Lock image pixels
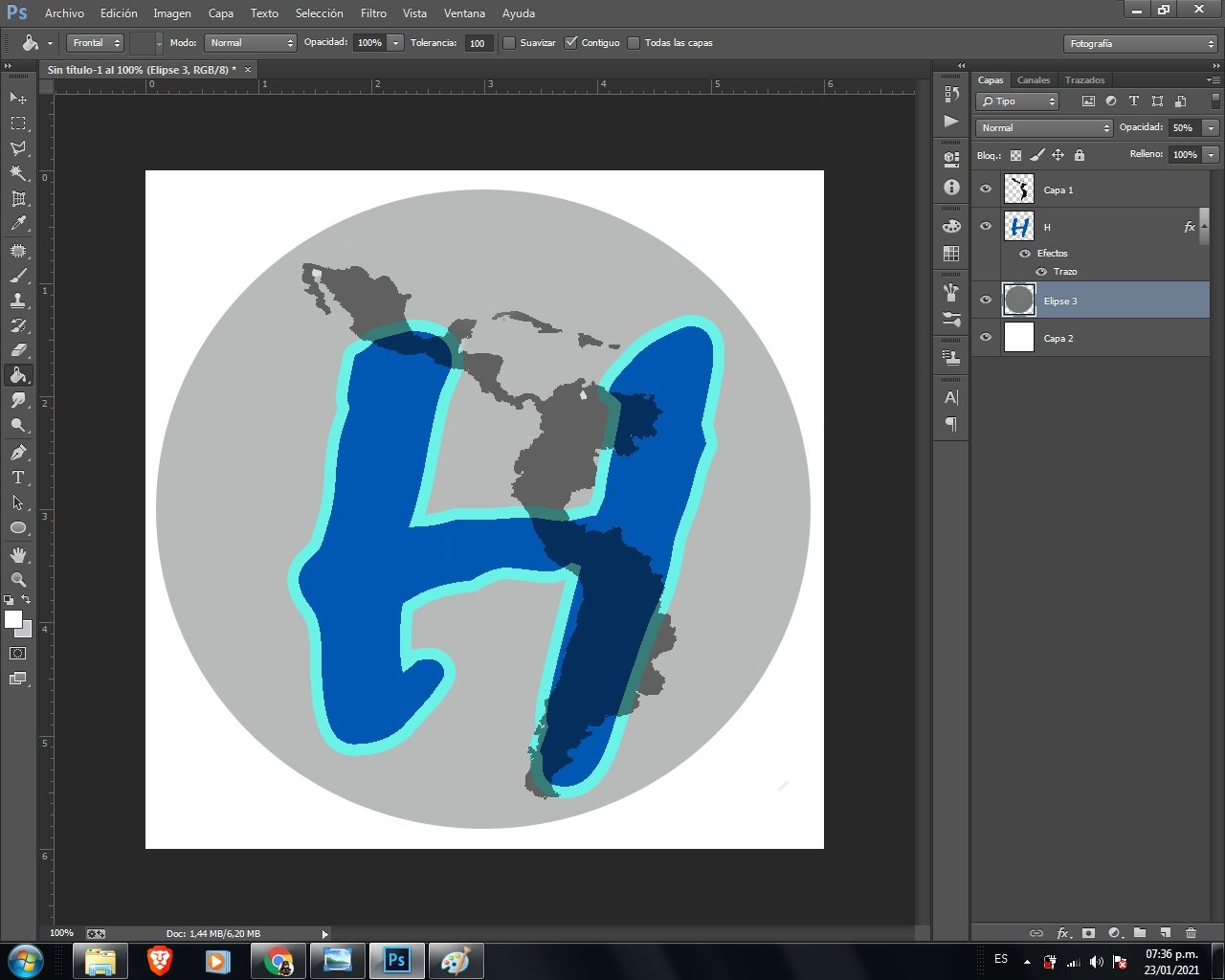The width and height of the screenshot is (1225, 980). (x=1036, y=155)
